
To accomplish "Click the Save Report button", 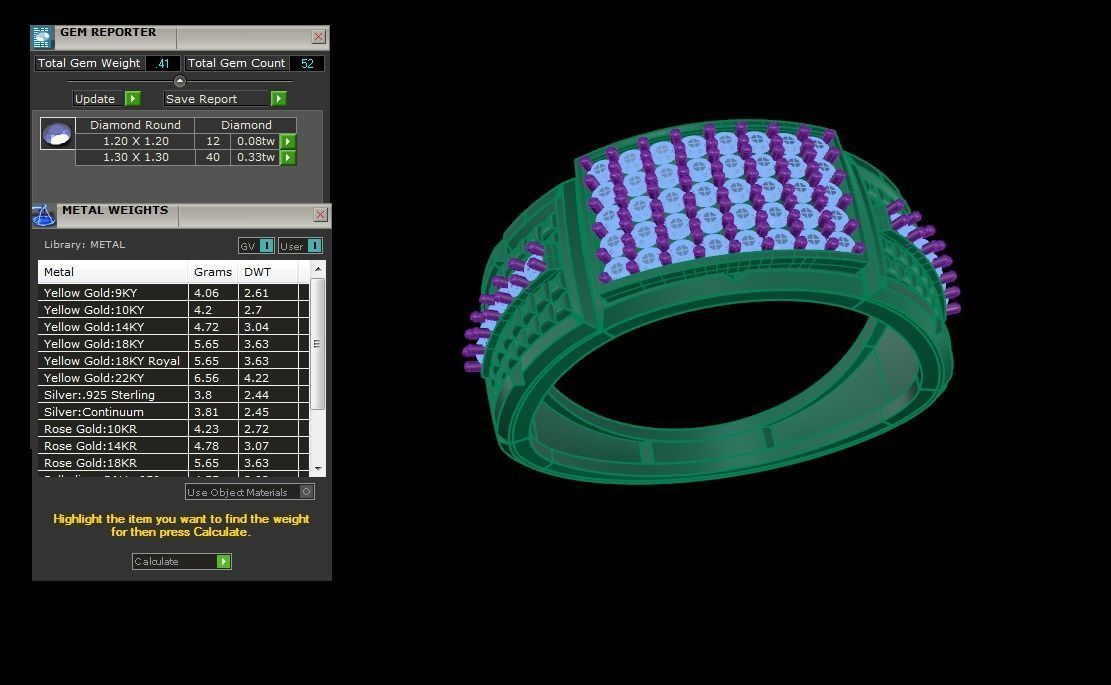I will (225, 98).
